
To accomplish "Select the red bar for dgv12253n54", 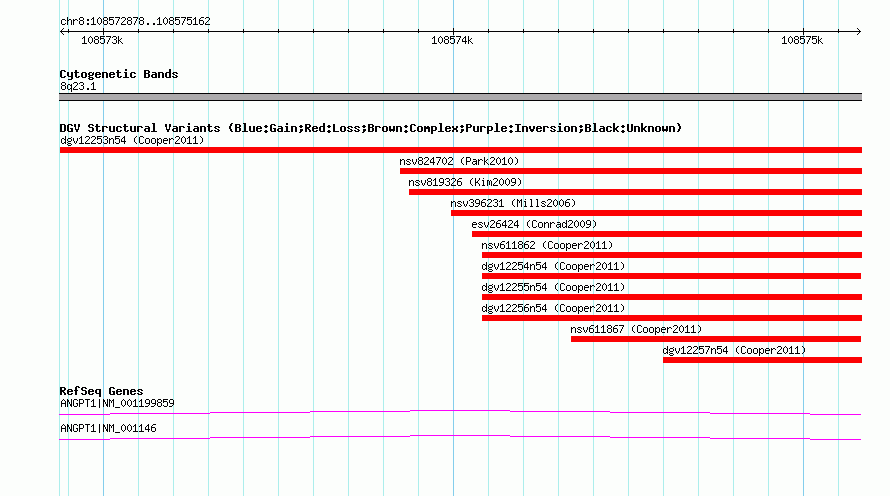I will [x=460, y=150].
